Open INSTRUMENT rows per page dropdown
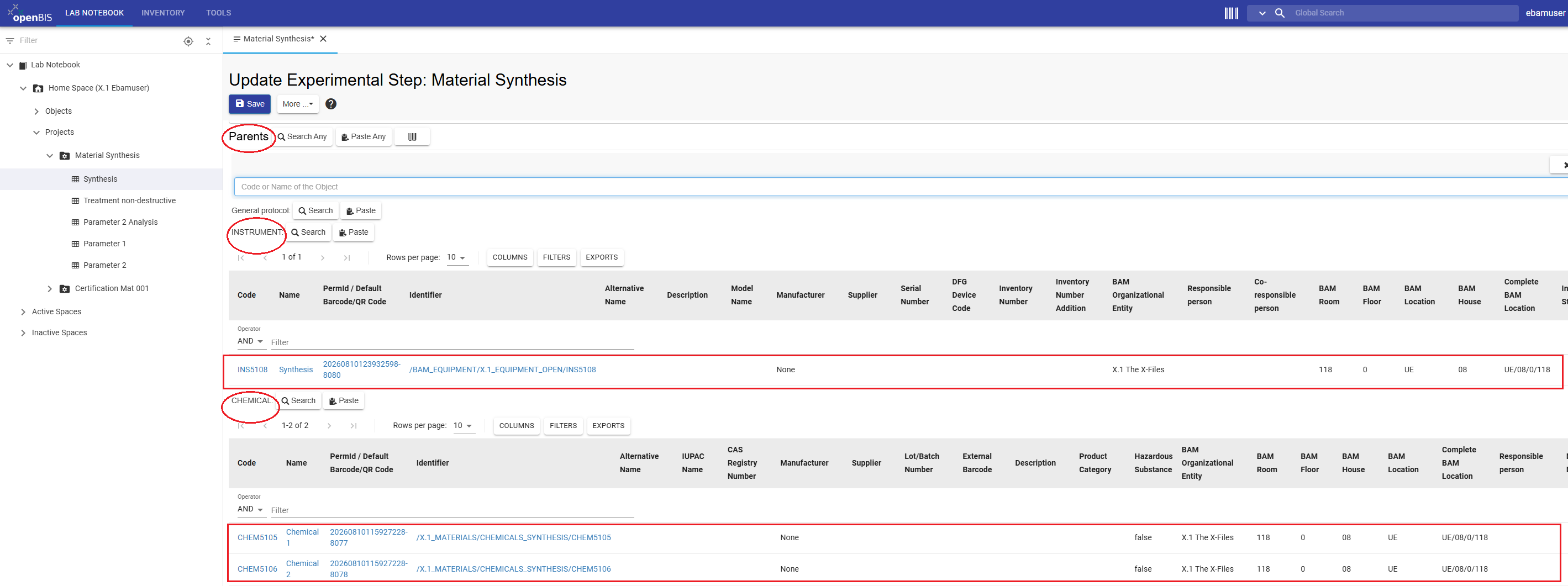 pos(456,257)
